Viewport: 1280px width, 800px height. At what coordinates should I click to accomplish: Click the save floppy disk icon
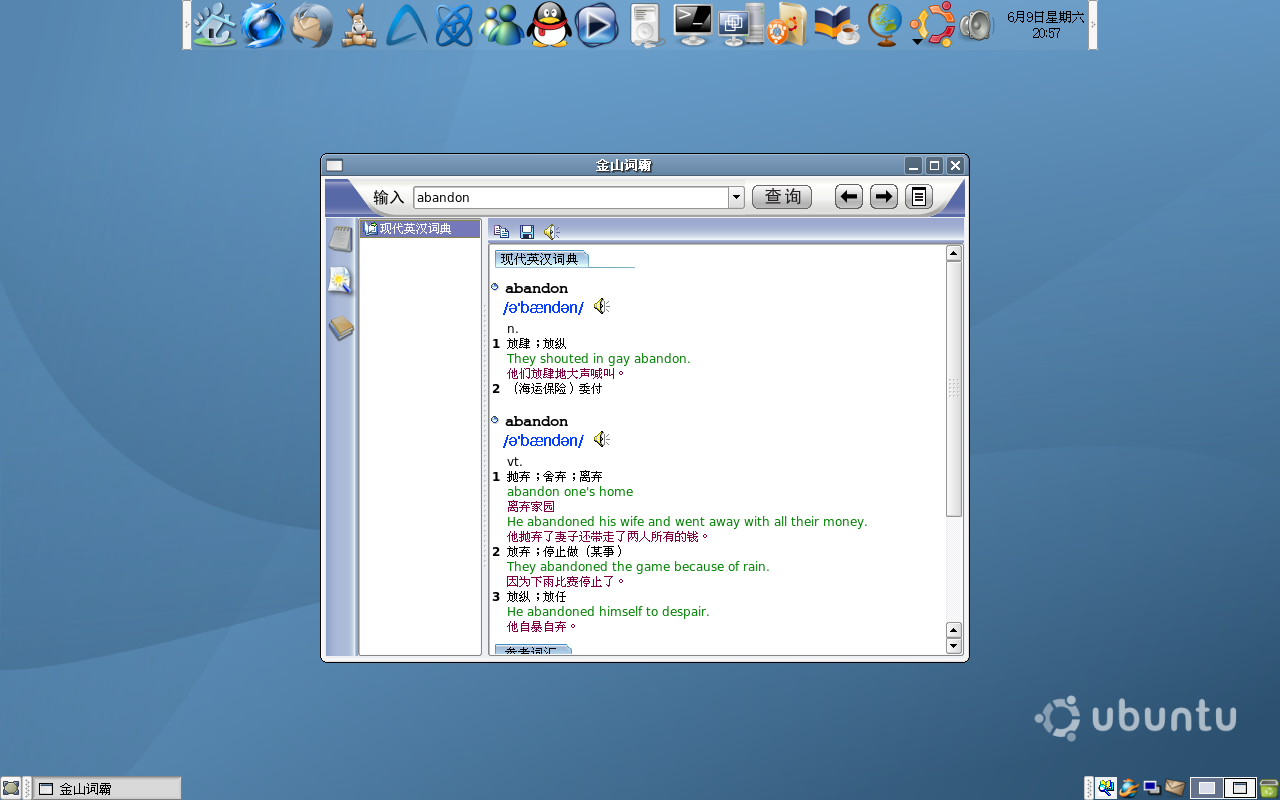(x=527, y=232)
